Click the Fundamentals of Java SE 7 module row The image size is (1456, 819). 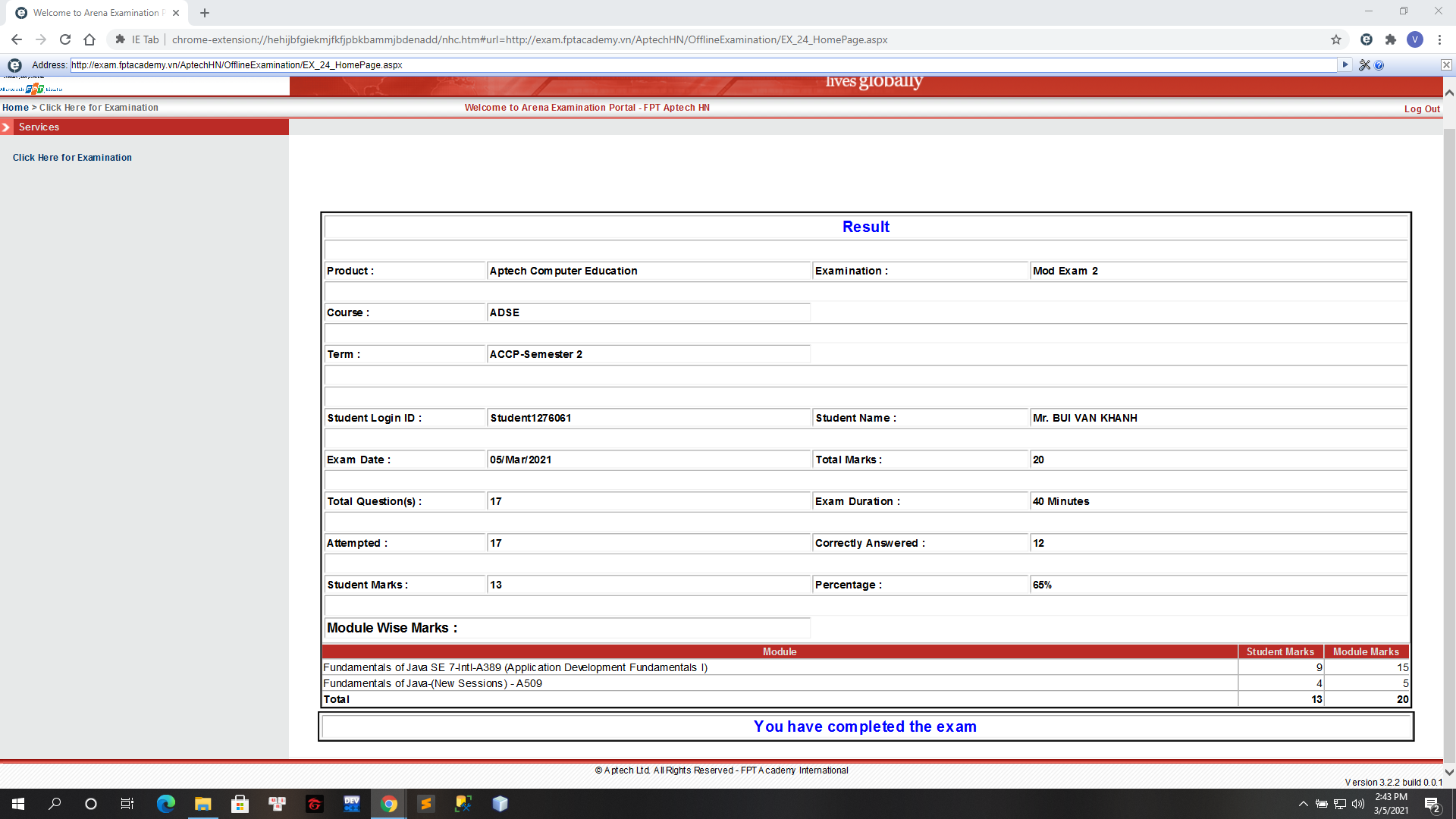[865, 667]
